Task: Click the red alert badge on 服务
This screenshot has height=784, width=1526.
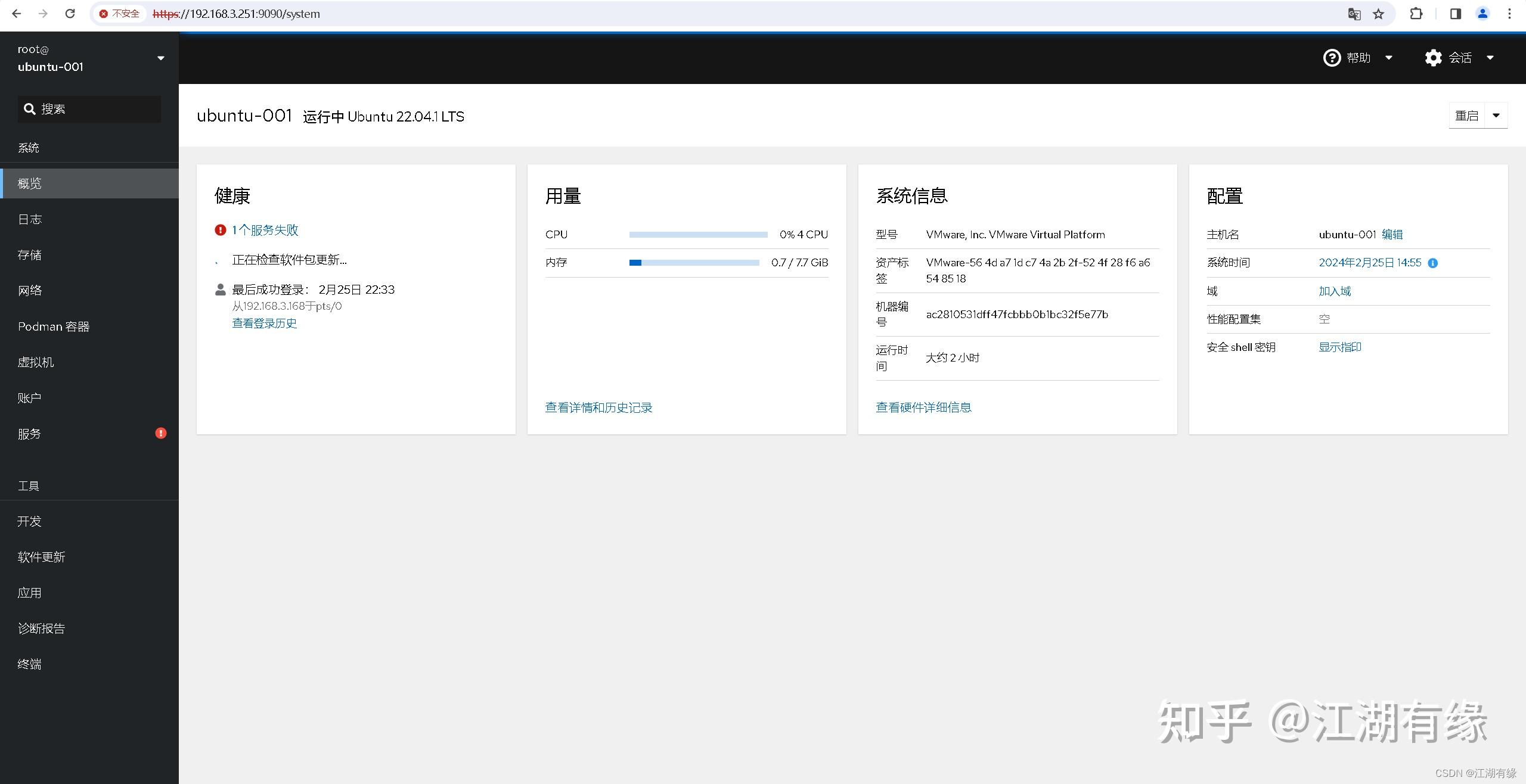Action: click(160, 433)
